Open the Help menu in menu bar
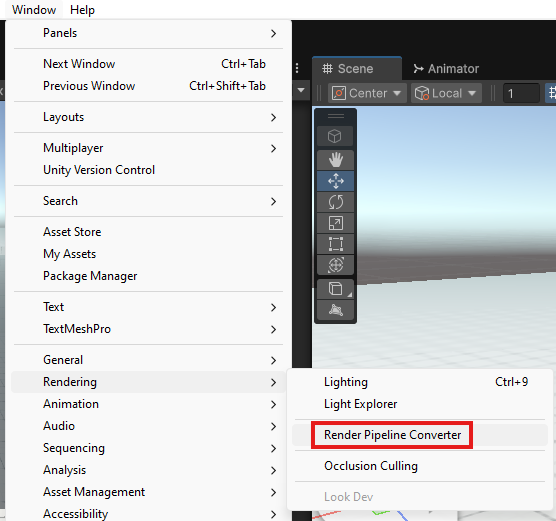556x521 pixels. click(82, 10)
